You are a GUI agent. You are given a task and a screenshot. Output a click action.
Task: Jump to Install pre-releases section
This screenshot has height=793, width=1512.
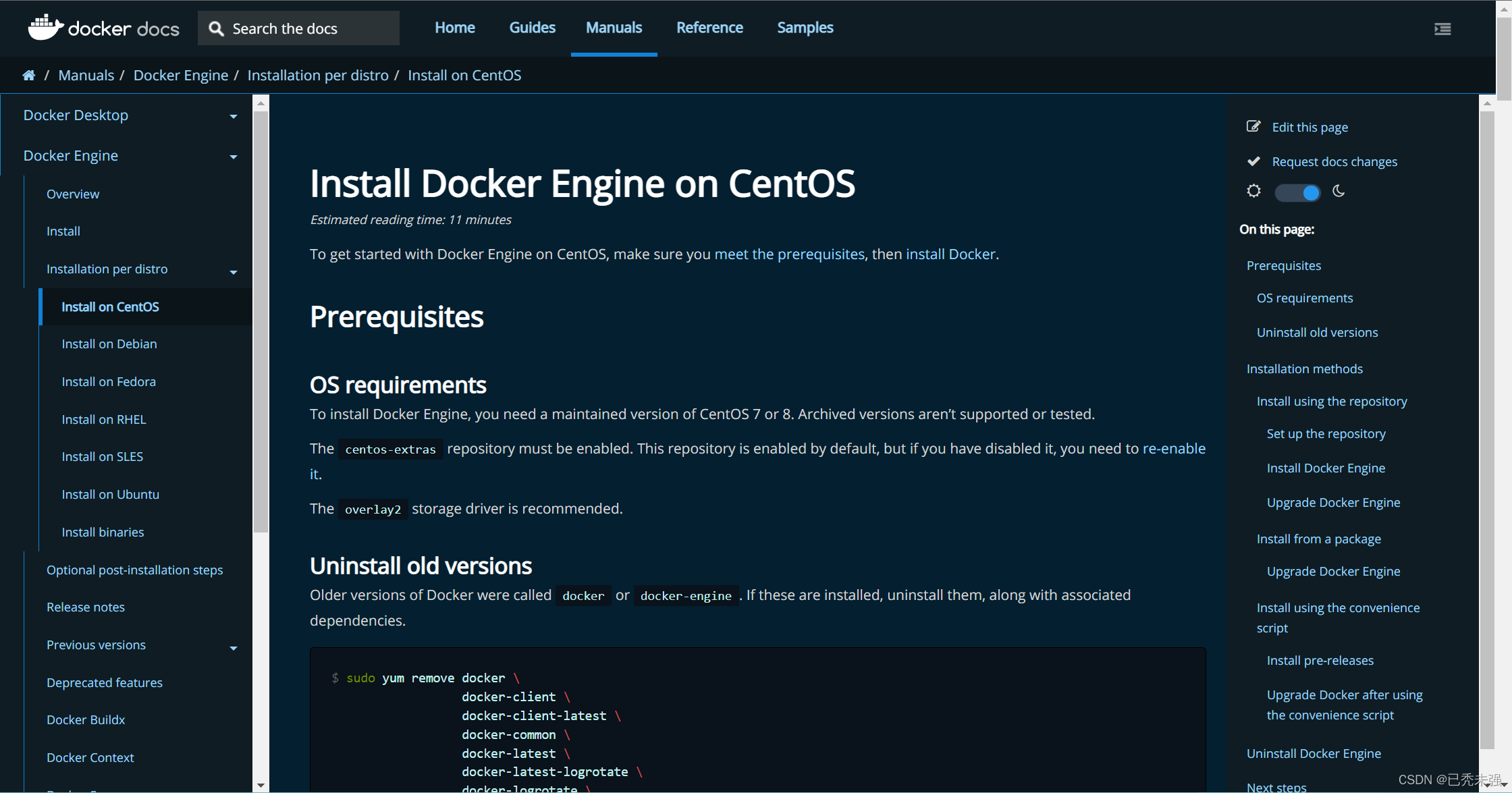pyautogui.click(x=1320, y=660)
